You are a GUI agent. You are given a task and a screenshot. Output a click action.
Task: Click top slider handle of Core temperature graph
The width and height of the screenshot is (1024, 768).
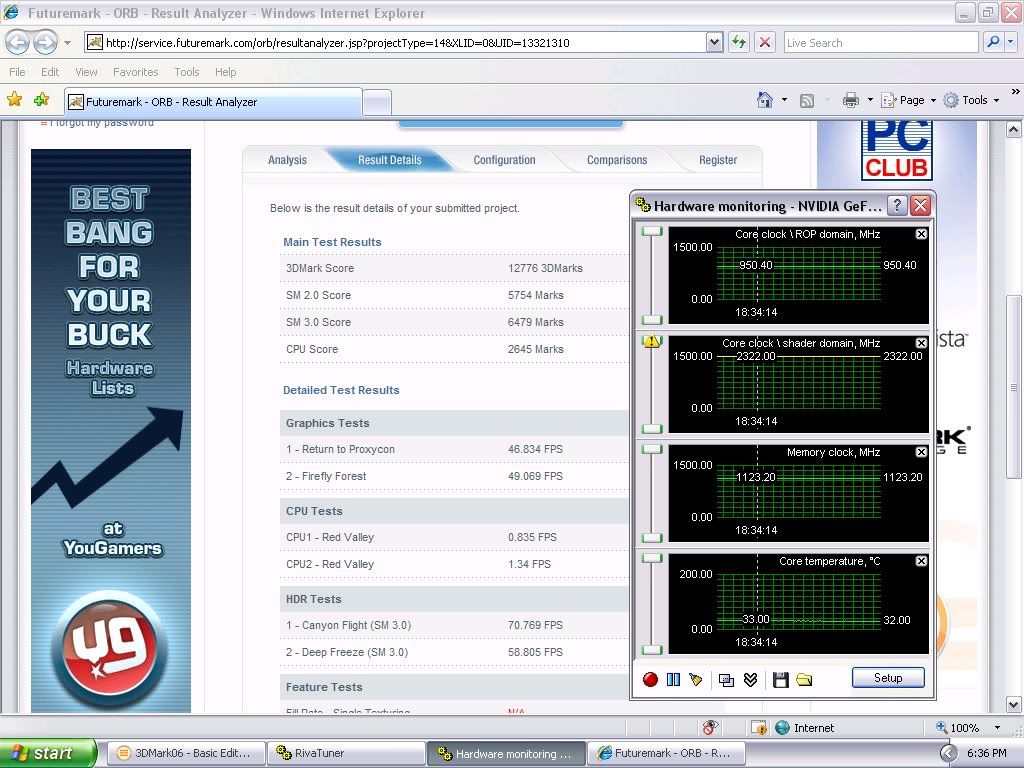pos(652,558)
